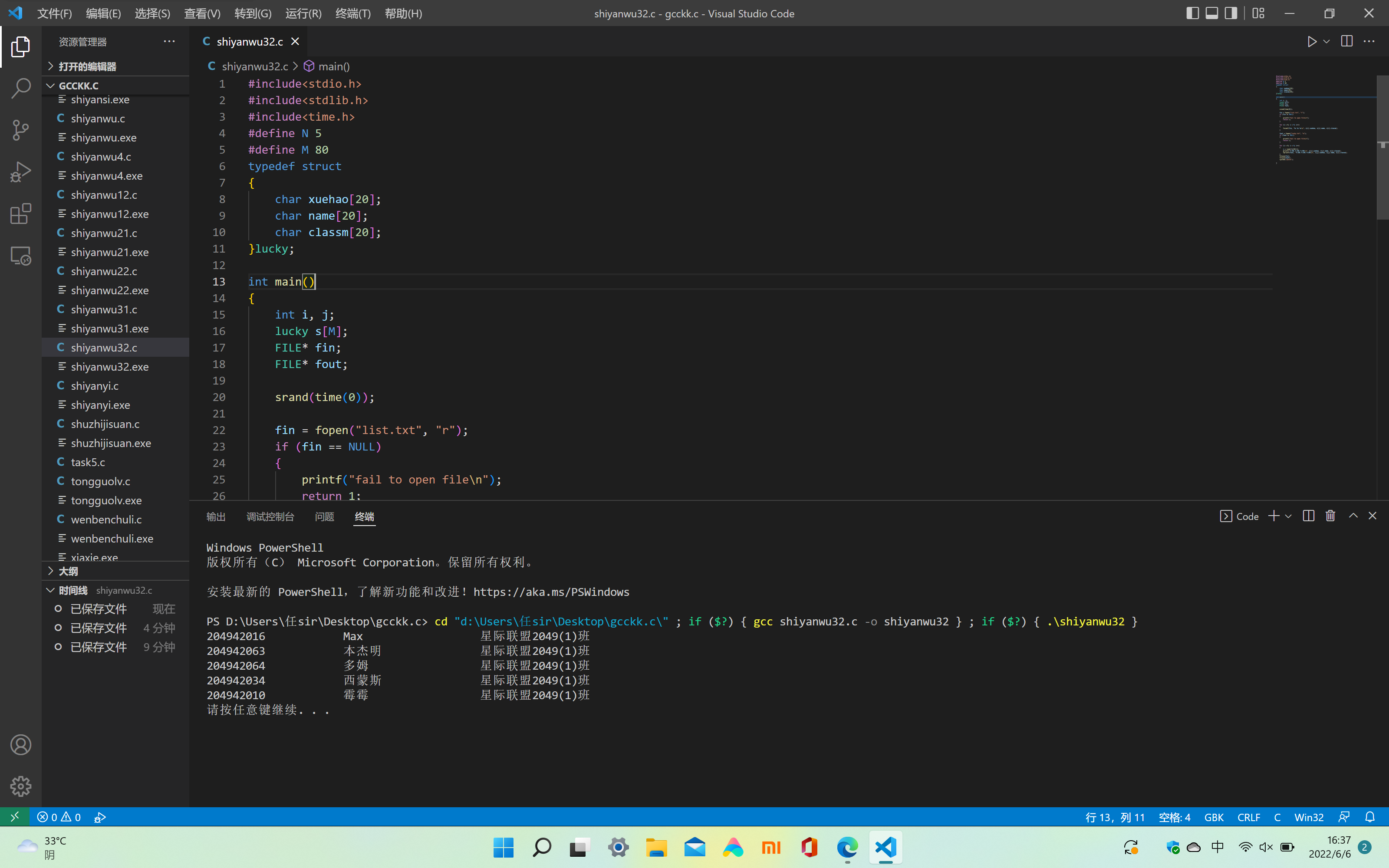Maximize the terminal panel size chevron
1389x868 pixels.
click(1353, 516)
